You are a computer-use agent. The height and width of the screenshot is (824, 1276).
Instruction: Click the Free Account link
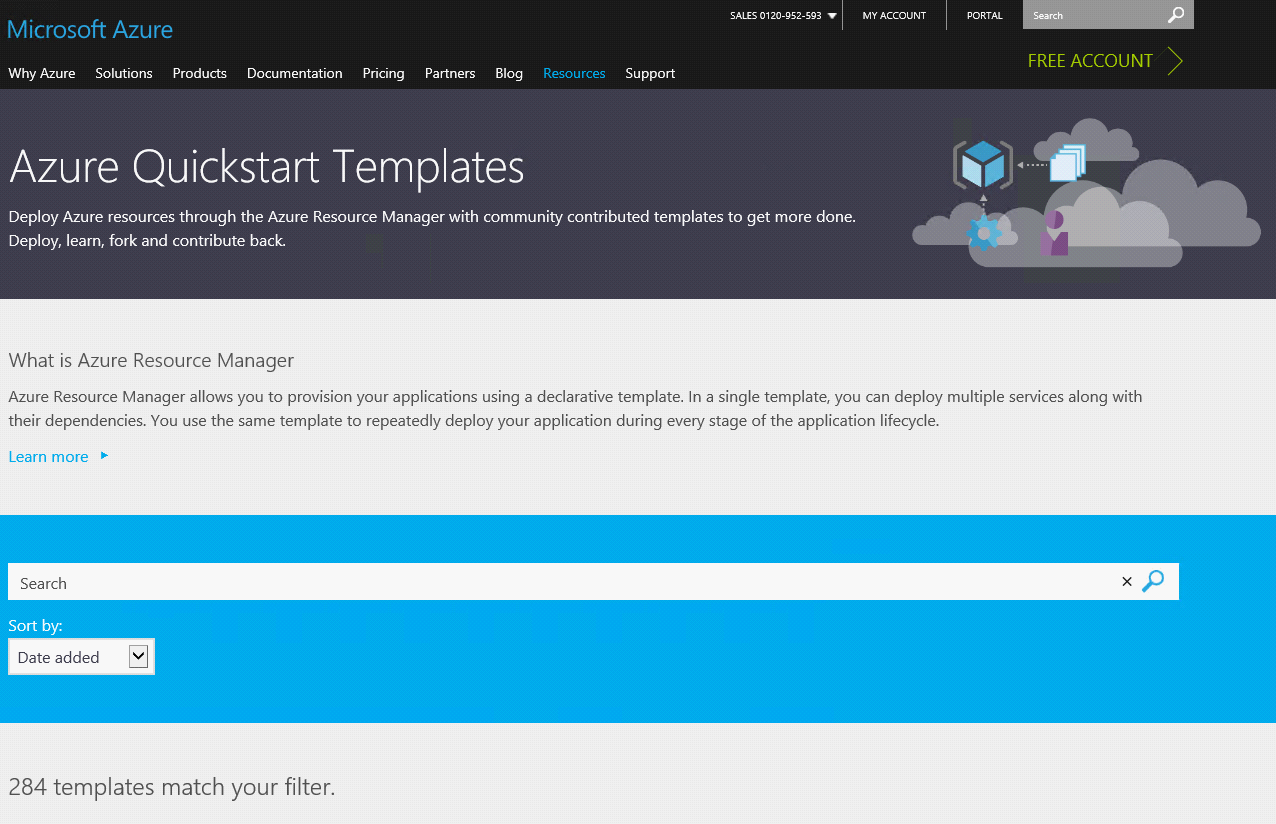pos(1090,61)
